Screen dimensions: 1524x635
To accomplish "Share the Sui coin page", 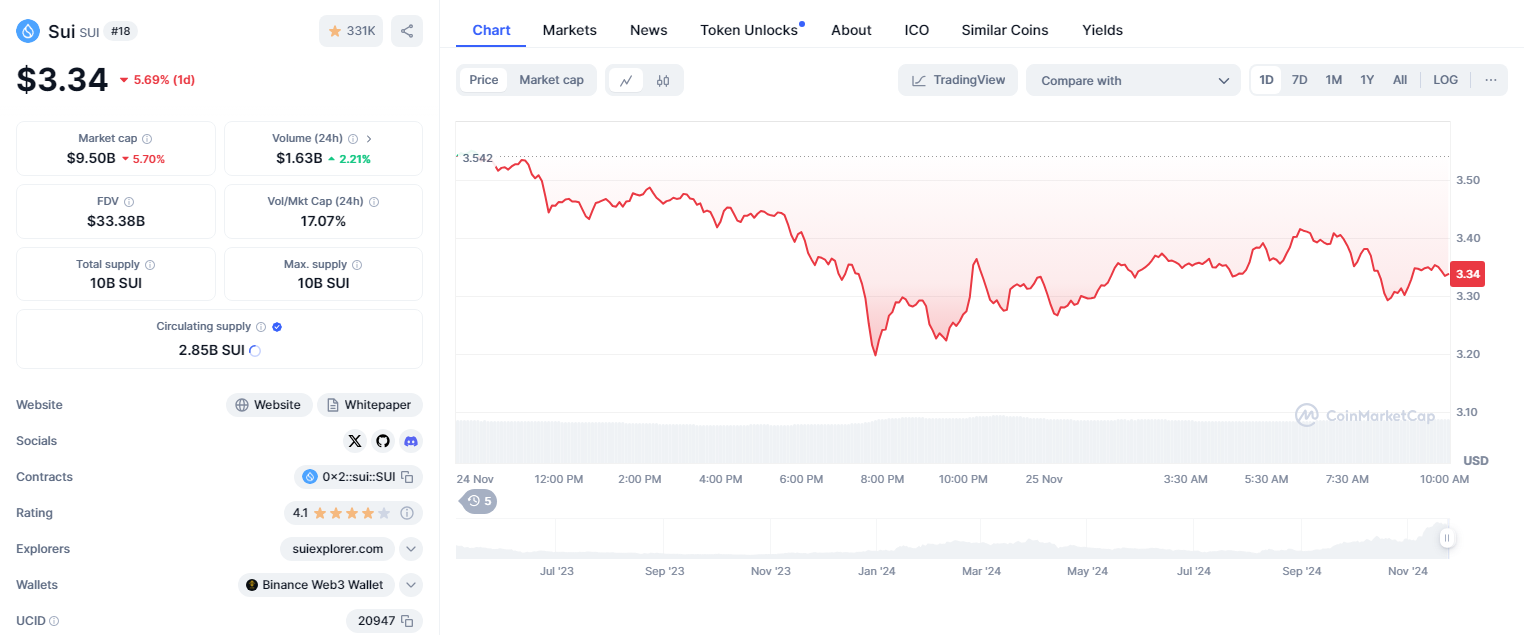I will [406, 31].
